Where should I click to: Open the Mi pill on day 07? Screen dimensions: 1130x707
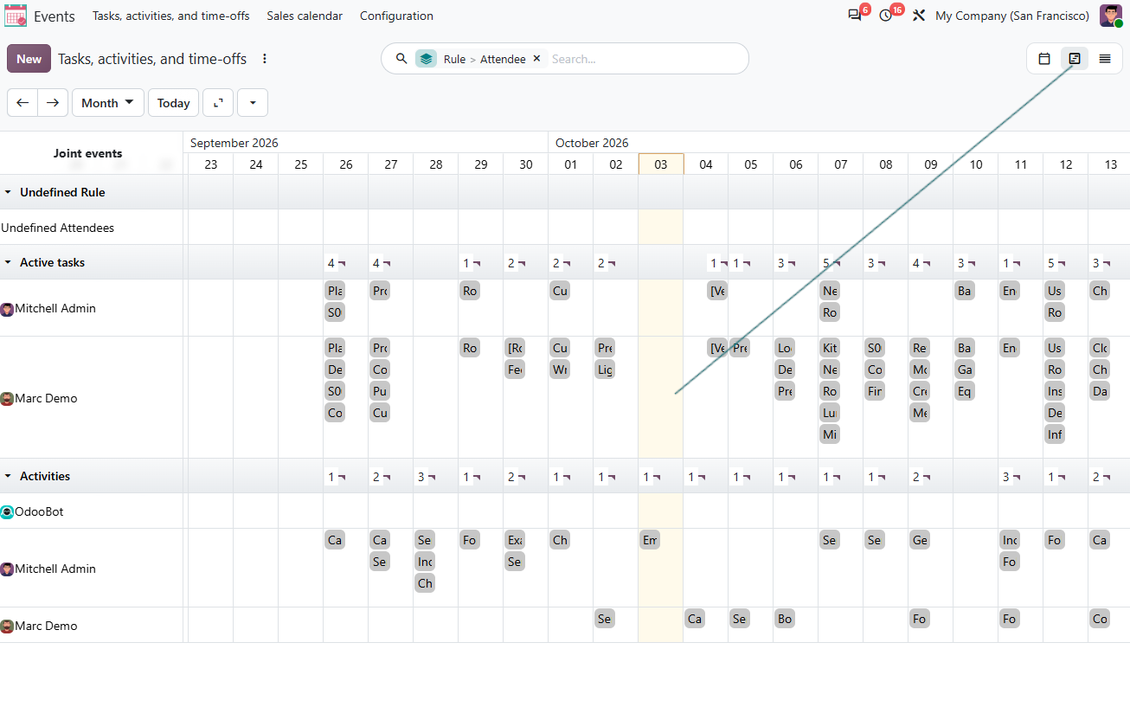point(830,434)
